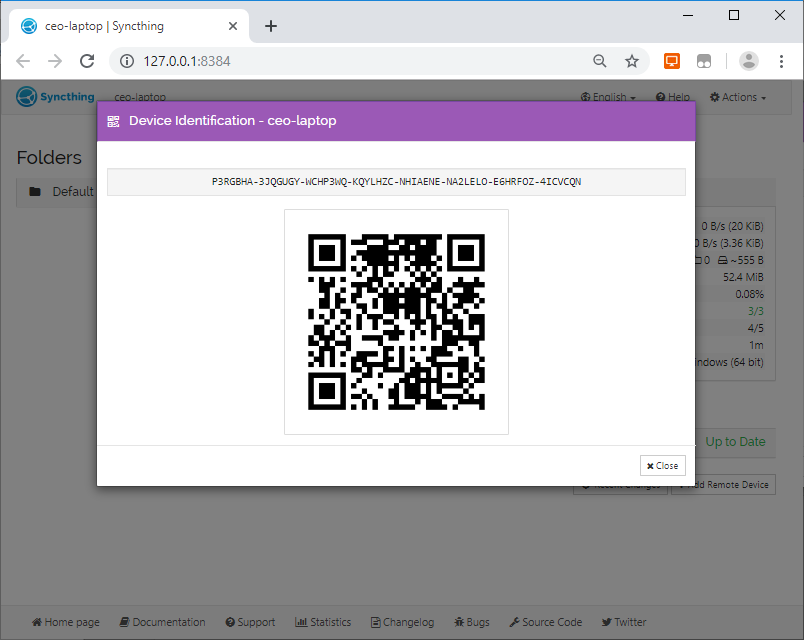Open the Home page footer link
This screenshot has height=640, width=804.
[66, 622]
